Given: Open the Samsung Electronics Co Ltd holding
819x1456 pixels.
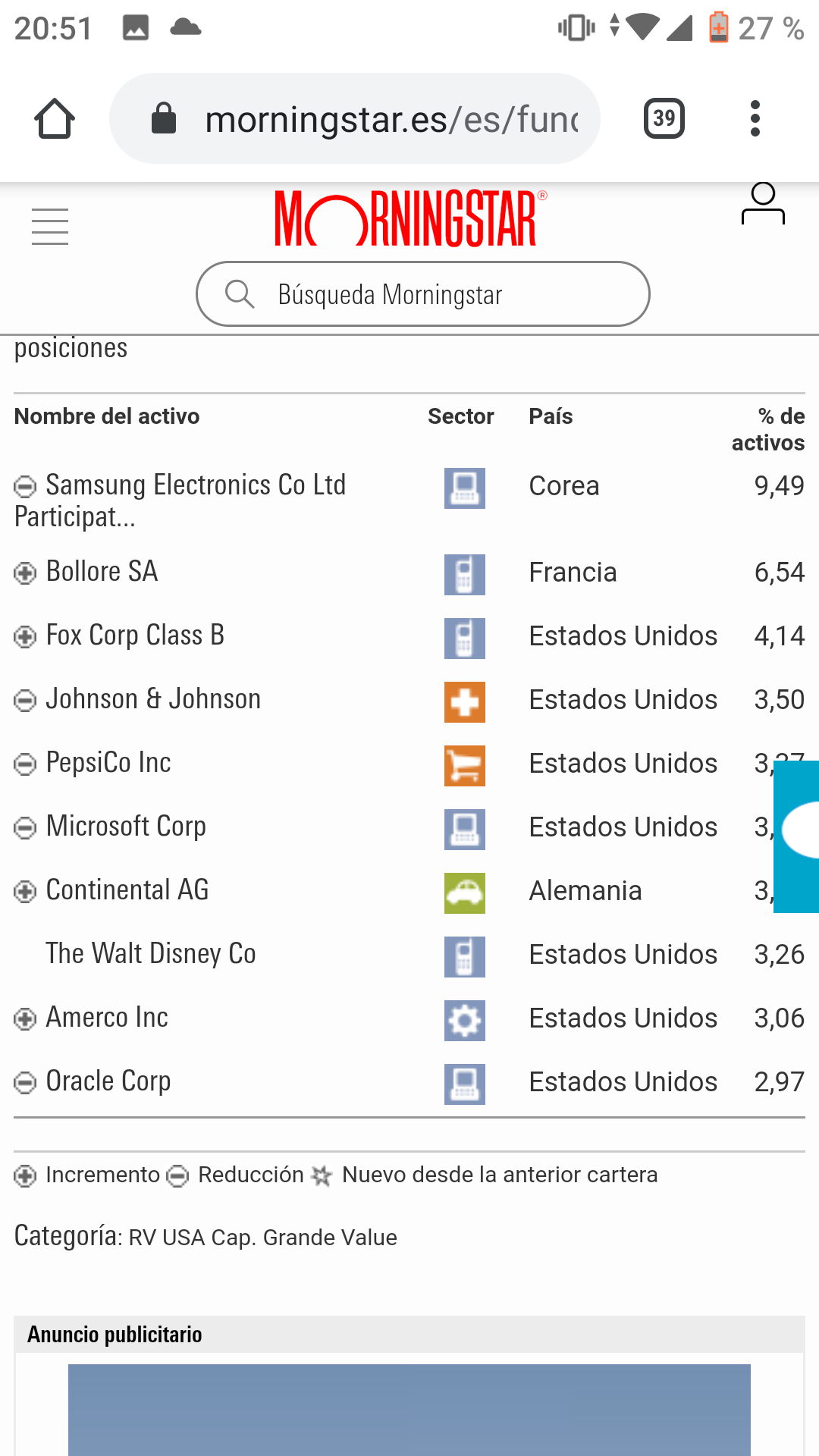Looking at the screenshot, I should 195,485.
